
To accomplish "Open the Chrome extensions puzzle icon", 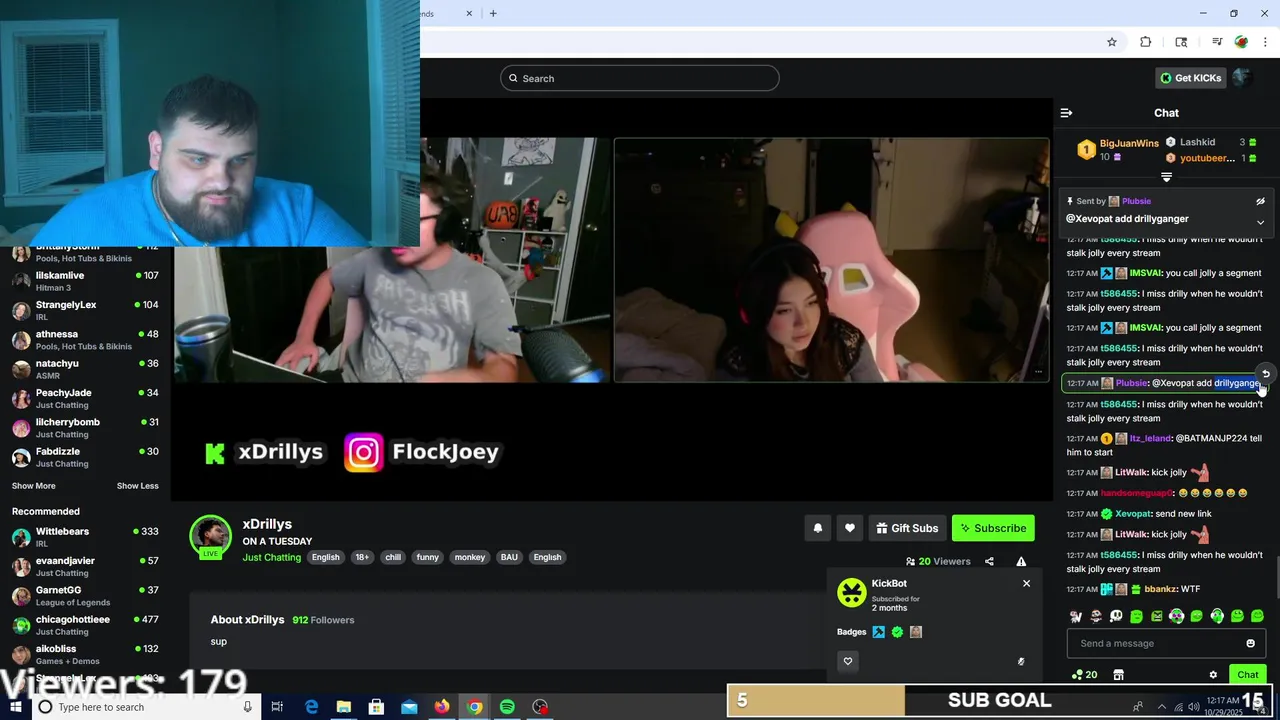I will (1146, 42).
